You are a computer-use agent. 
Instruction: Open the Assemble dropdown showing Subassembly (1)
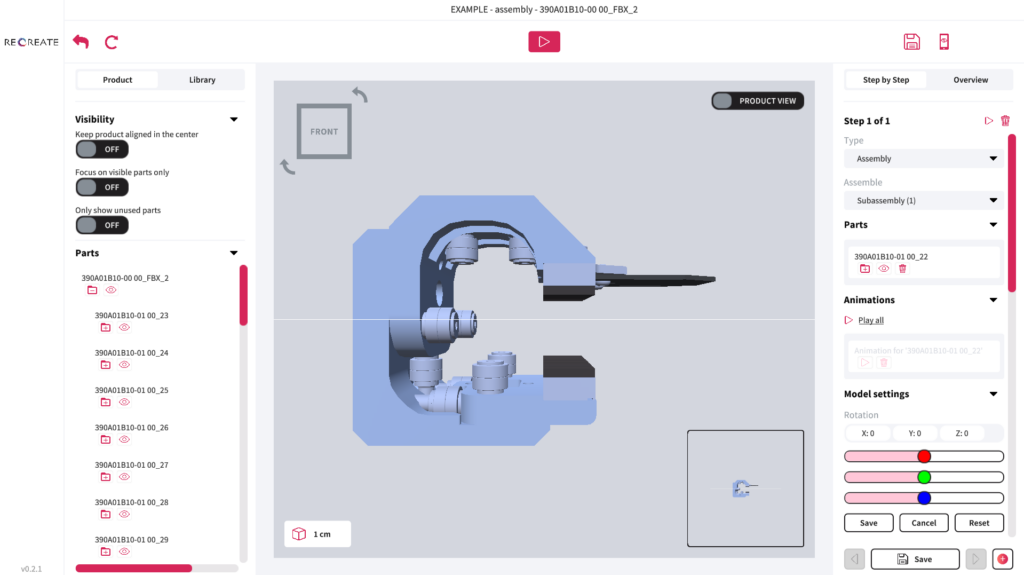click(x=921, y=201)
